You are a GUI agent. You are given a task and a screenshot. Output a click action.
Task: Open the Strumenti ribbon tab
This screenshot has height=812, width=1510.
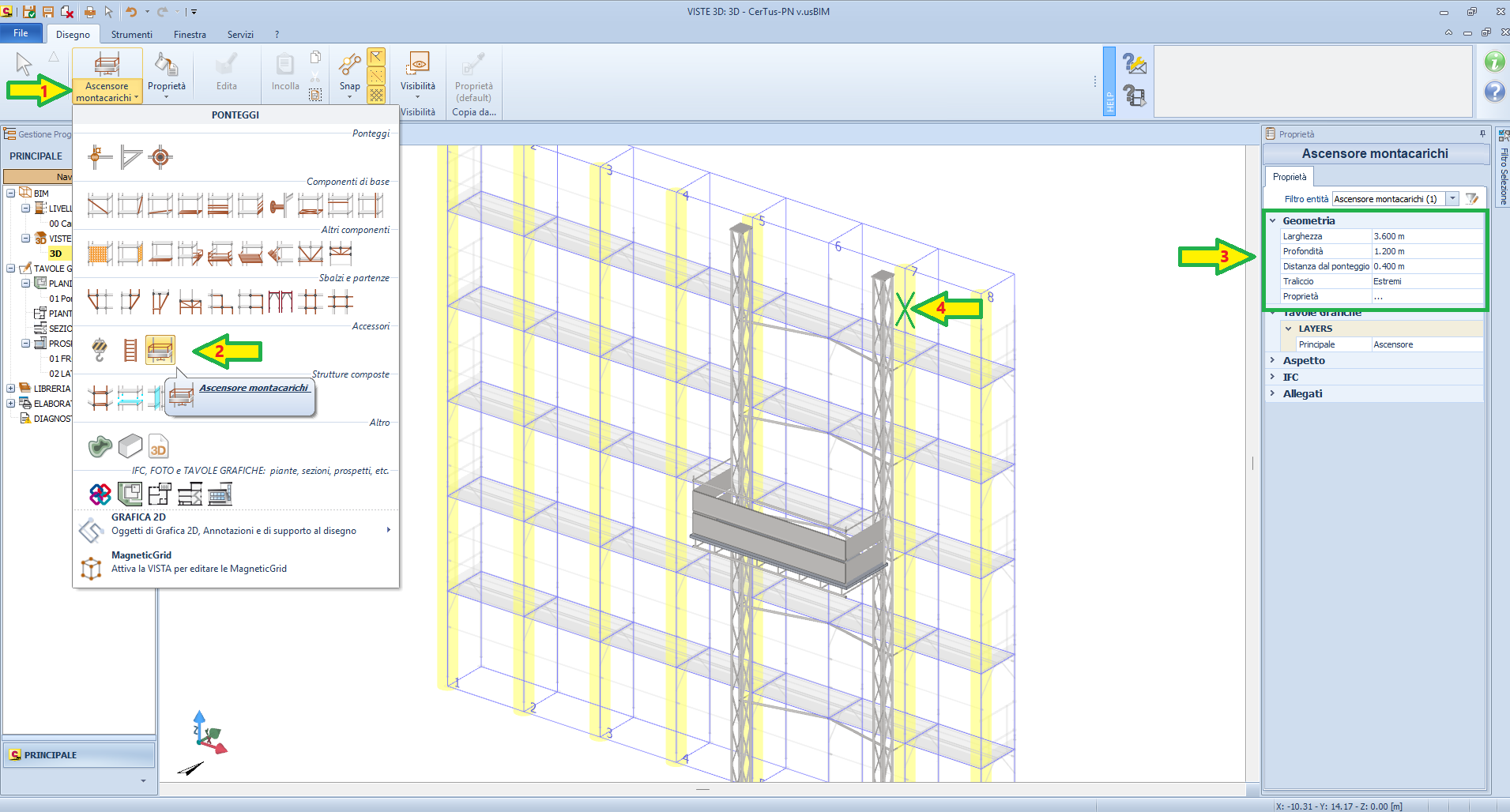(x=131, y=35)
